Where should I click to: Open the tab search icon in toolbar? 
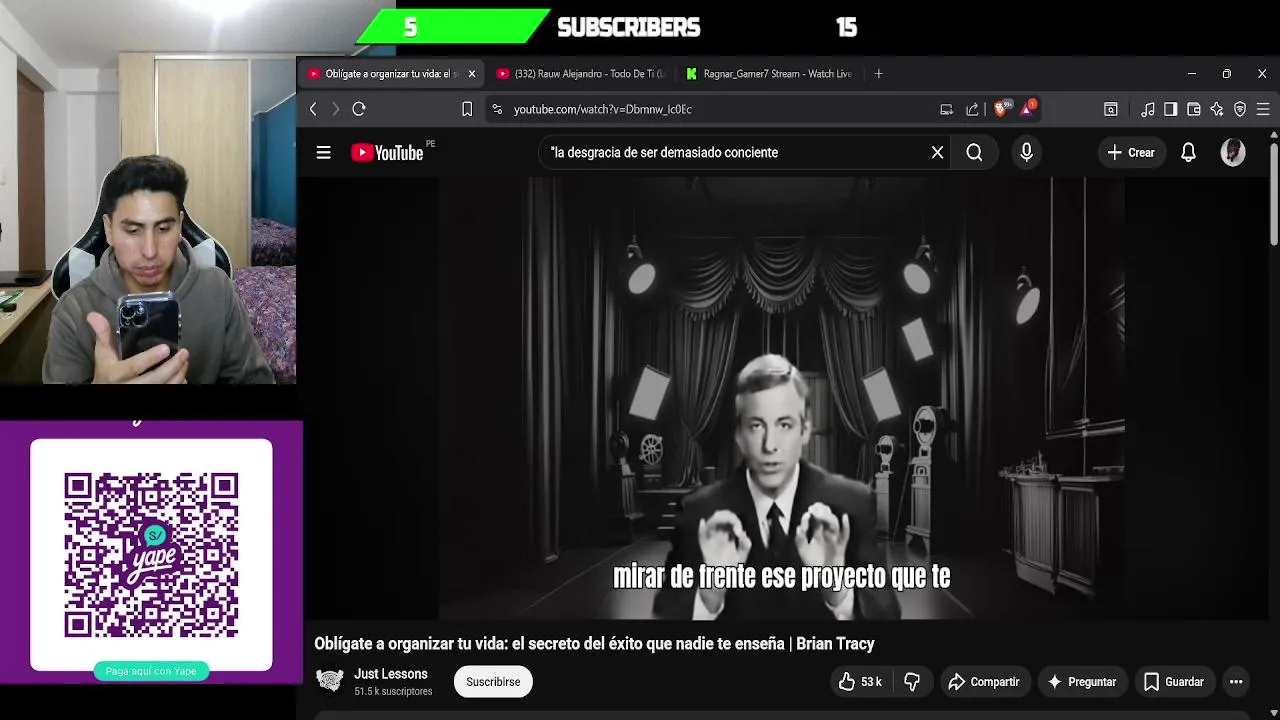point(1110,109)
